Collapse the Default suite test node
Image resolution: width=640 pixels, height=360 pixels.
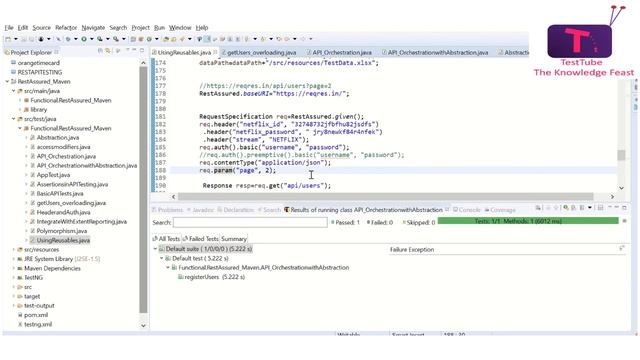[155, 249]
